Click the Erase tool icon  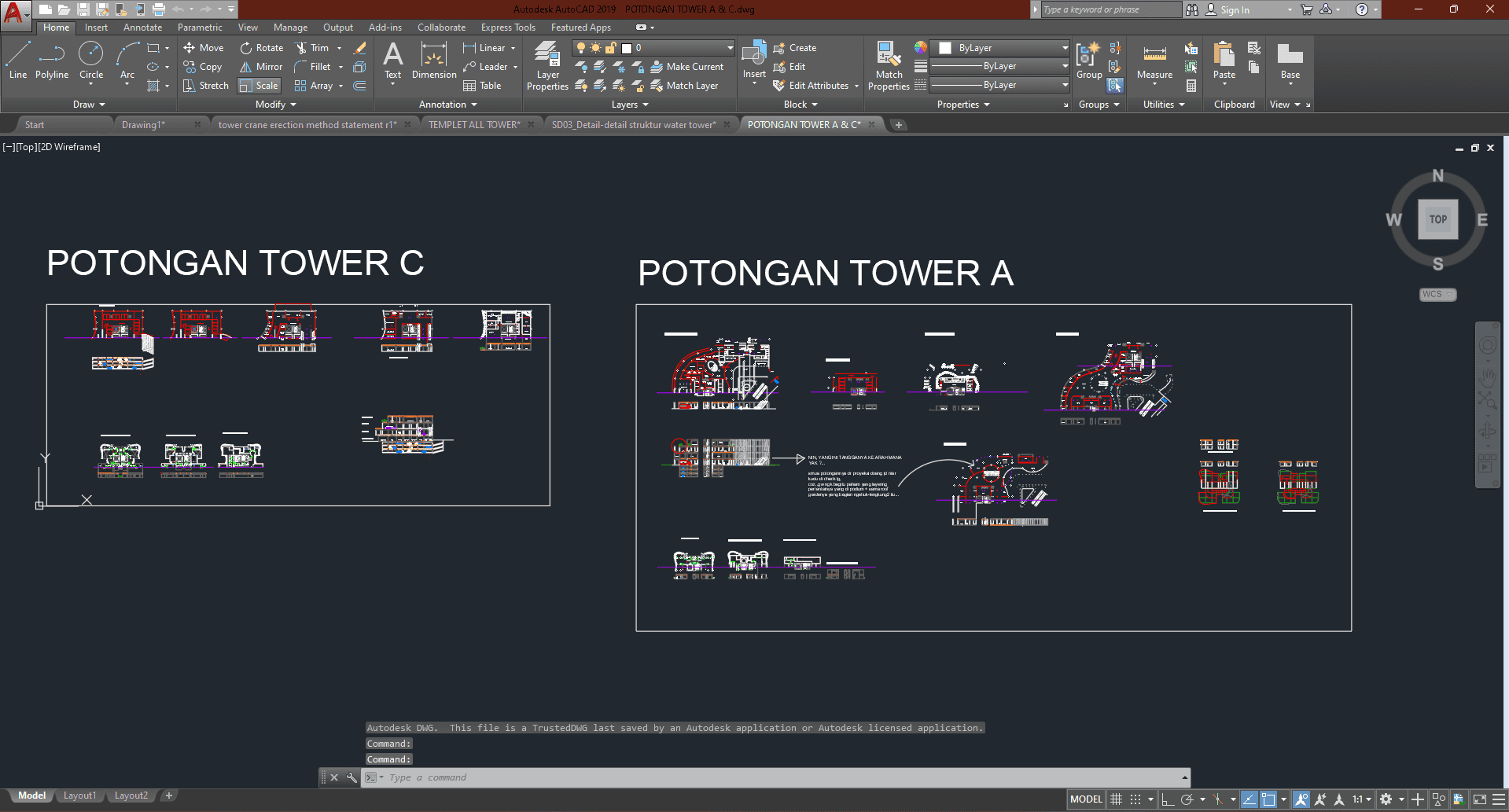point(360,48)
